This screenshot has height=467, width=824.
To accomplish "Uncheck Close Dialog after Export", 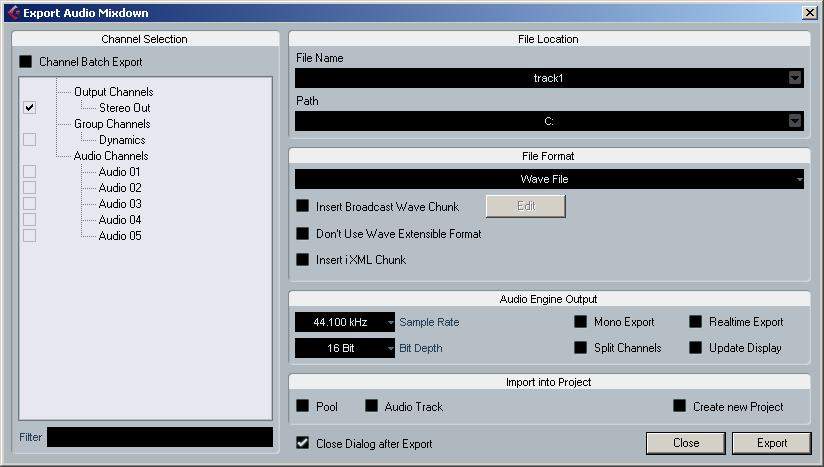I will pyautogui.click(x=303, y=443).
